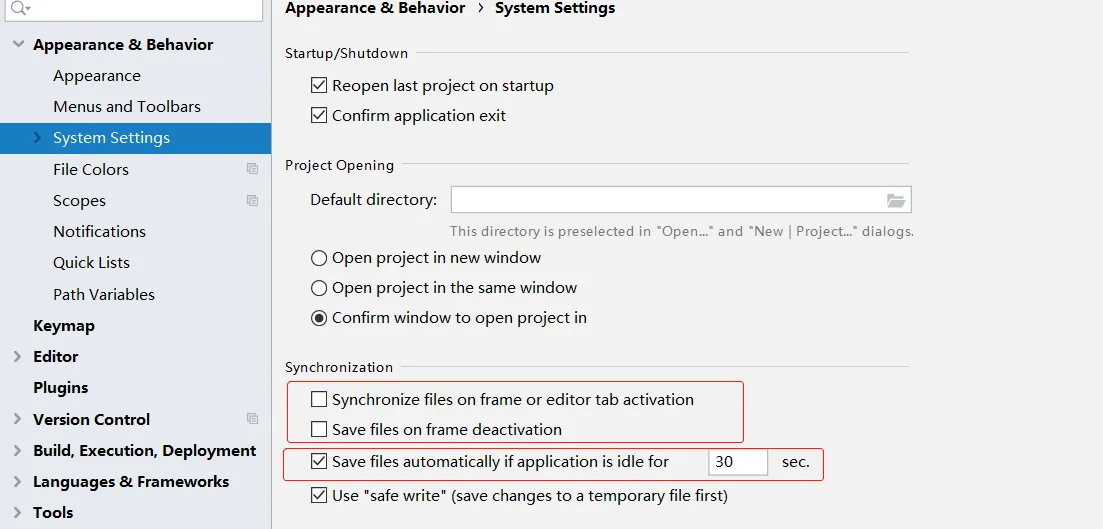Click project-level icon beside File Colors
This screenshot has height=529, width=1103.
point(253,169)
